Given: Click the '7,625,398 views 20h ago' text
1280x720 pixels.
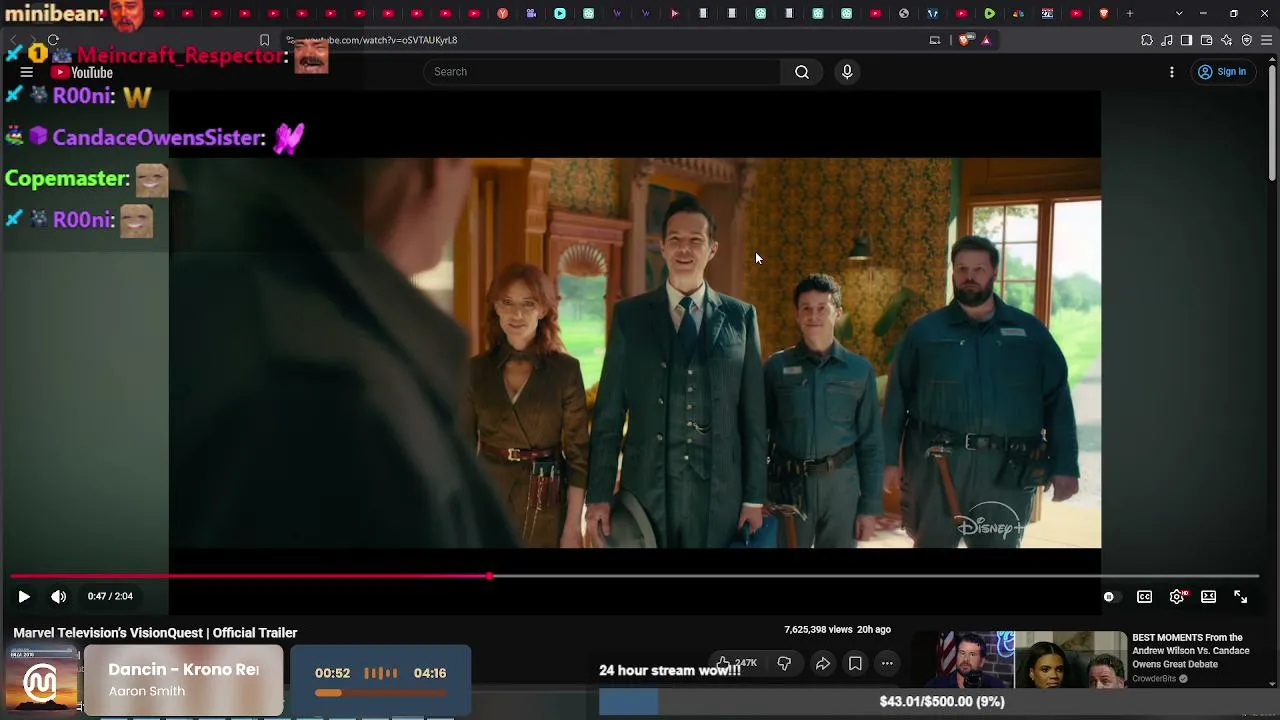Looking at the screenshot, I should tap(837, 630).
